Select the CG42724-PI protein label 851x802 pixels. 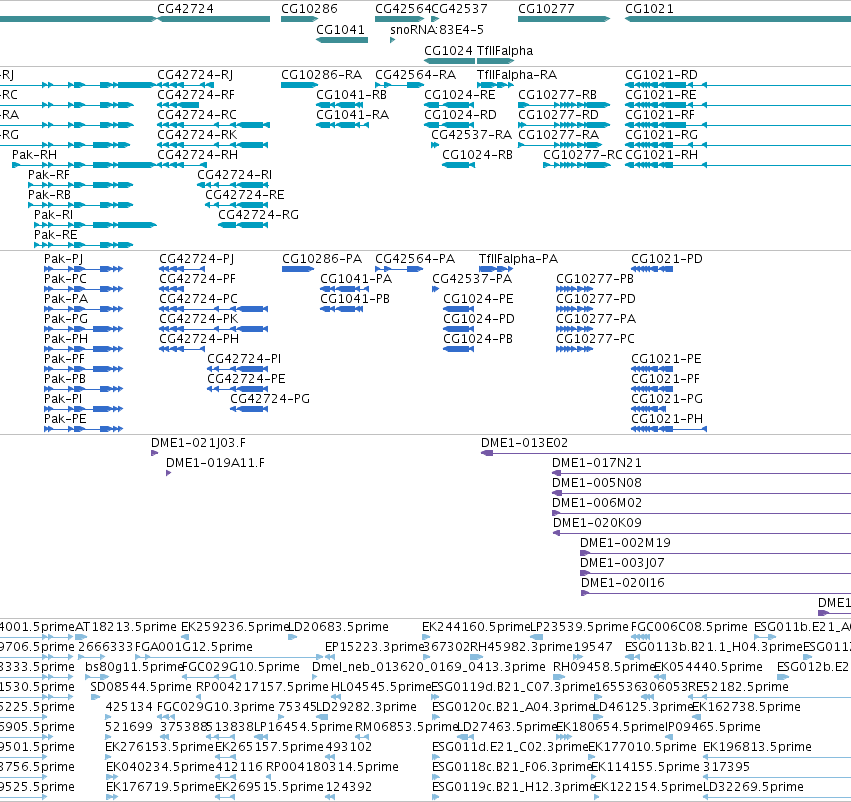pos(244,359)
